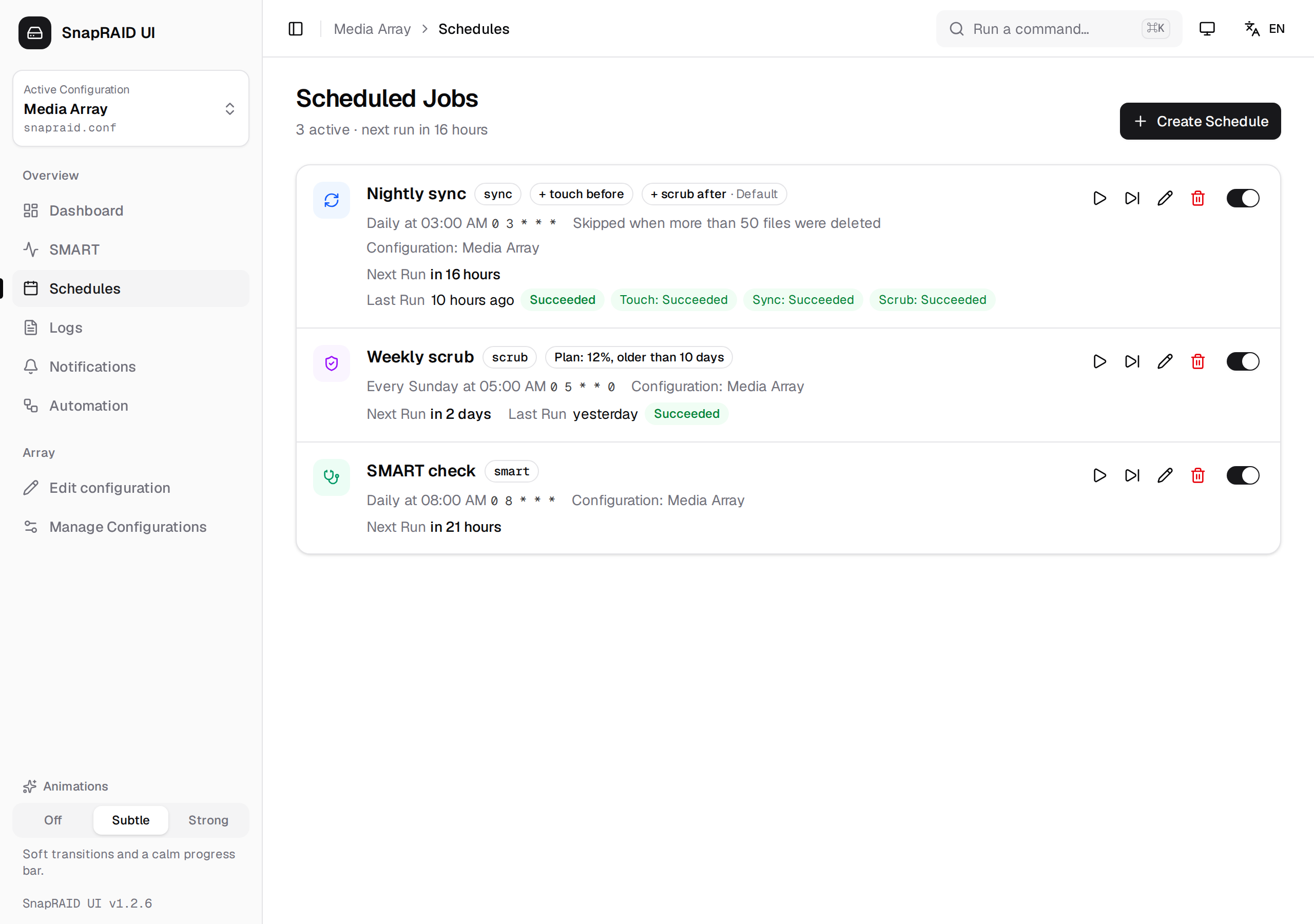This screenshot has height=924, width=1314.
Task: Disable the SMART check toggle
Action: point(1243,475)
